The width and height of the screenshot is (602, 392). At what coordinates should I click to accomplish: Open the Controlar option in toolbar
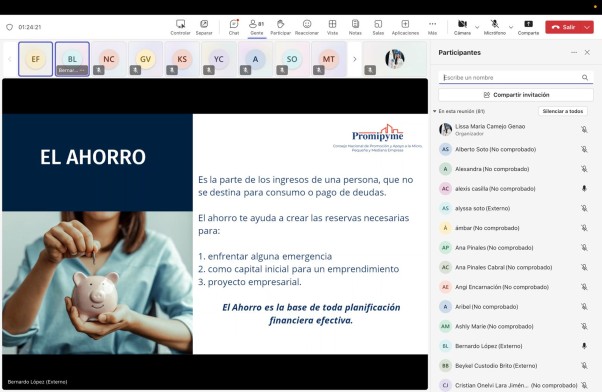point(180,27)
